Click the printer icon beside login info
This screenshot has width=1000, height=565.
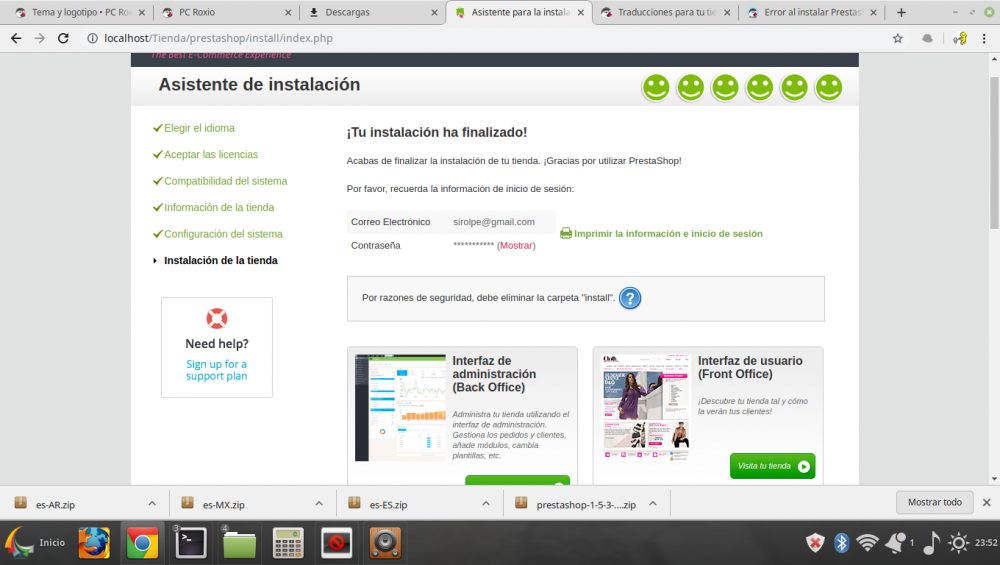[566, 233]
